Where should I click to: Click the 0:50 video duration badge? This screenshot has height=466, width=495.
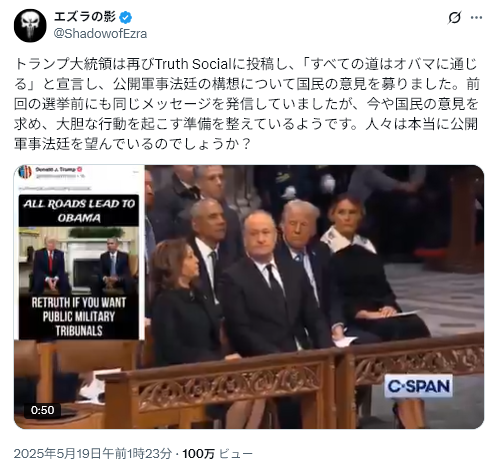click(42, 410)
